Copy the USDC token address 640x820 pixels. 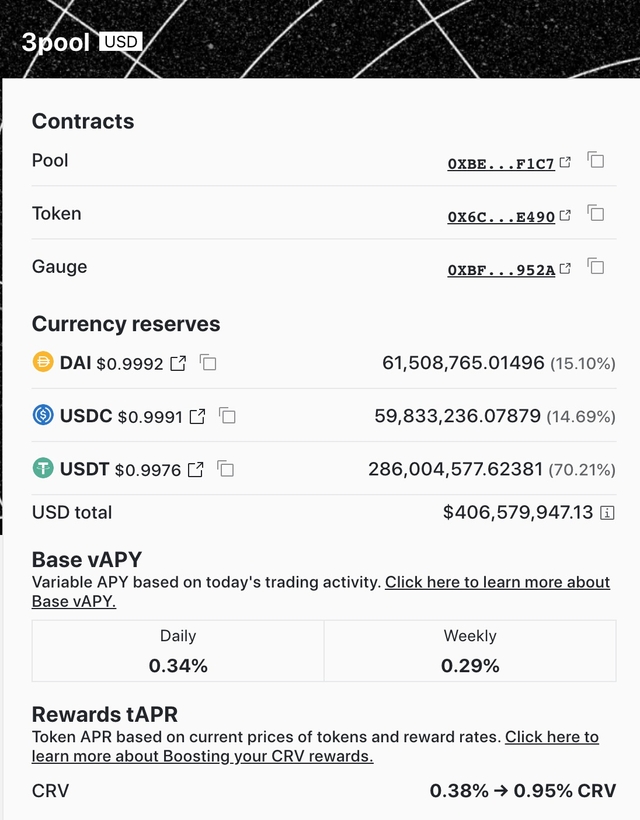point(227,416)
